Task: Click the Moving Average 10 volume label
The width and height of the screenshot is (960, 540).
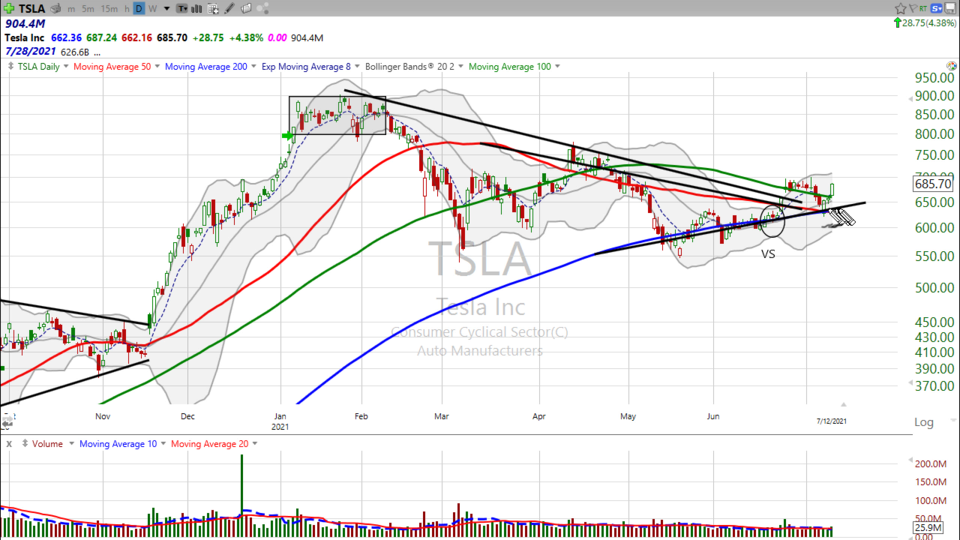Action: (x=118, y=444)
